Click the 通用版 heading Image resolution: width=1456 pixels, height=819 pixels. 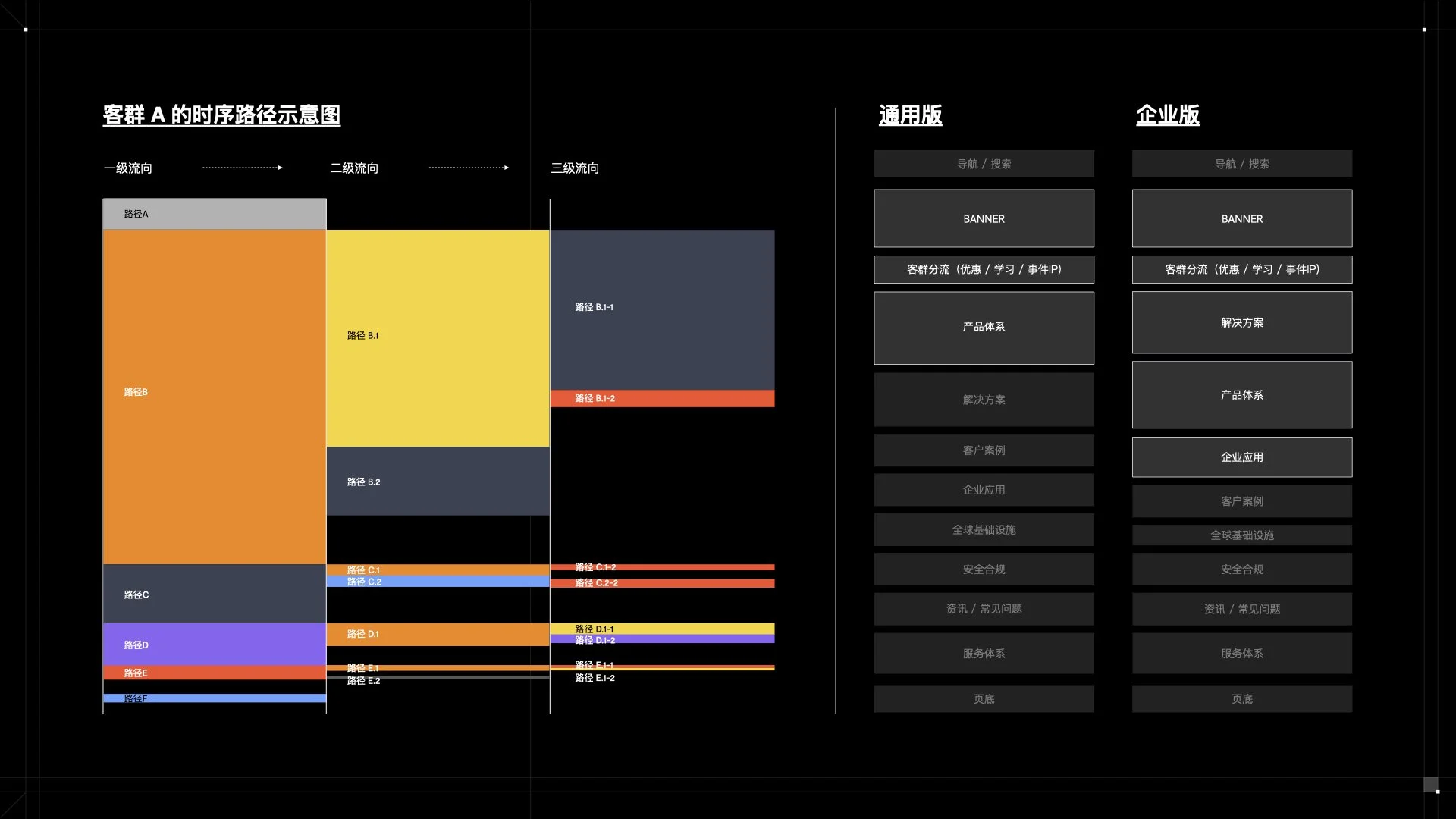pos(910,115)
